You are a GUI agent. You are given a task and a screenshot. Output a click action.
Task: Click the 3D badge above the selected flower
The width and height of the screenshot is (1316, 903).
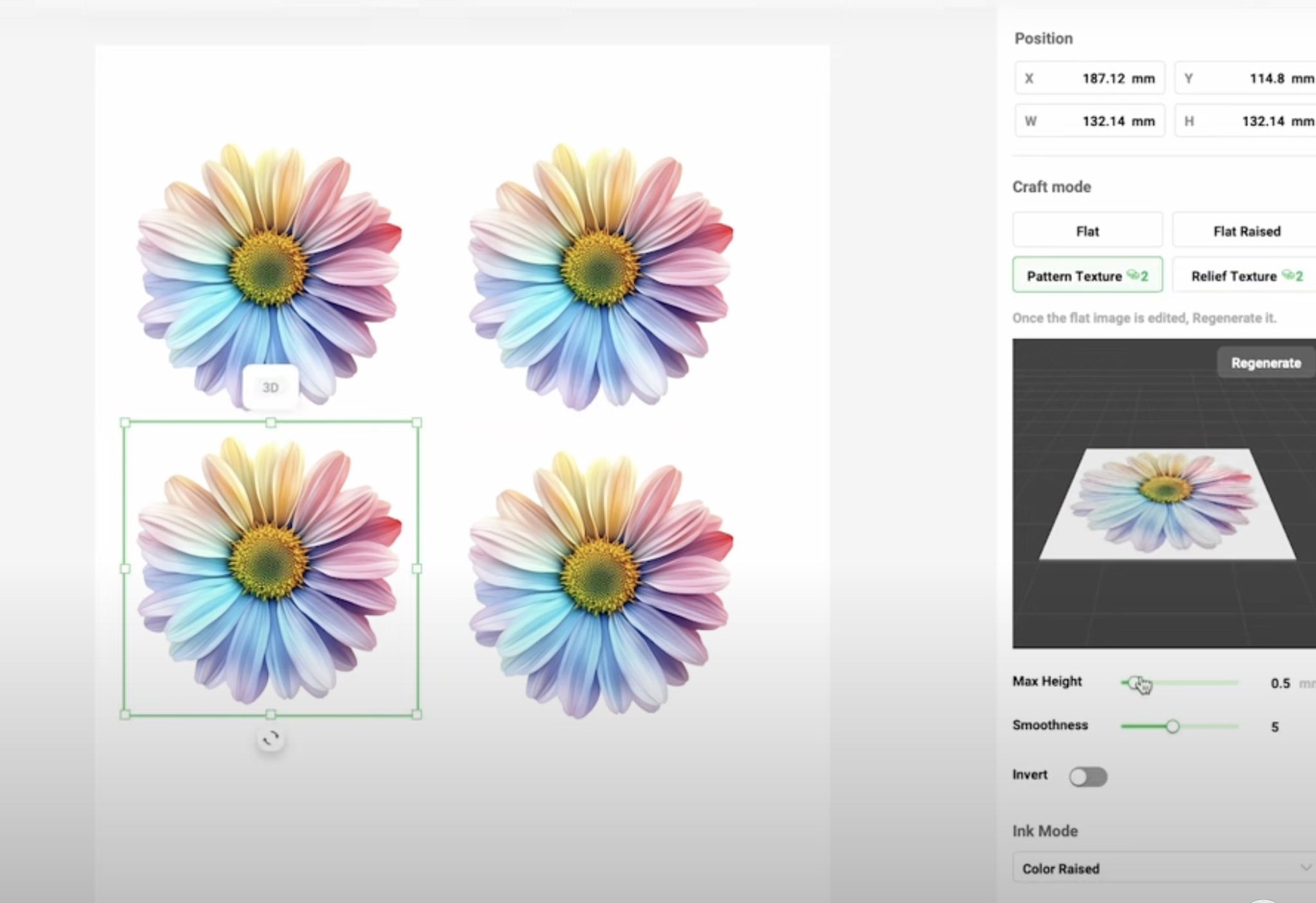click(271, 386)
